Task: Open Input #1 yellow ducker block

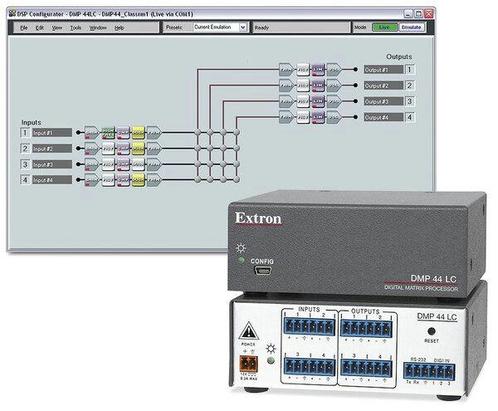Action: (138, 133)
